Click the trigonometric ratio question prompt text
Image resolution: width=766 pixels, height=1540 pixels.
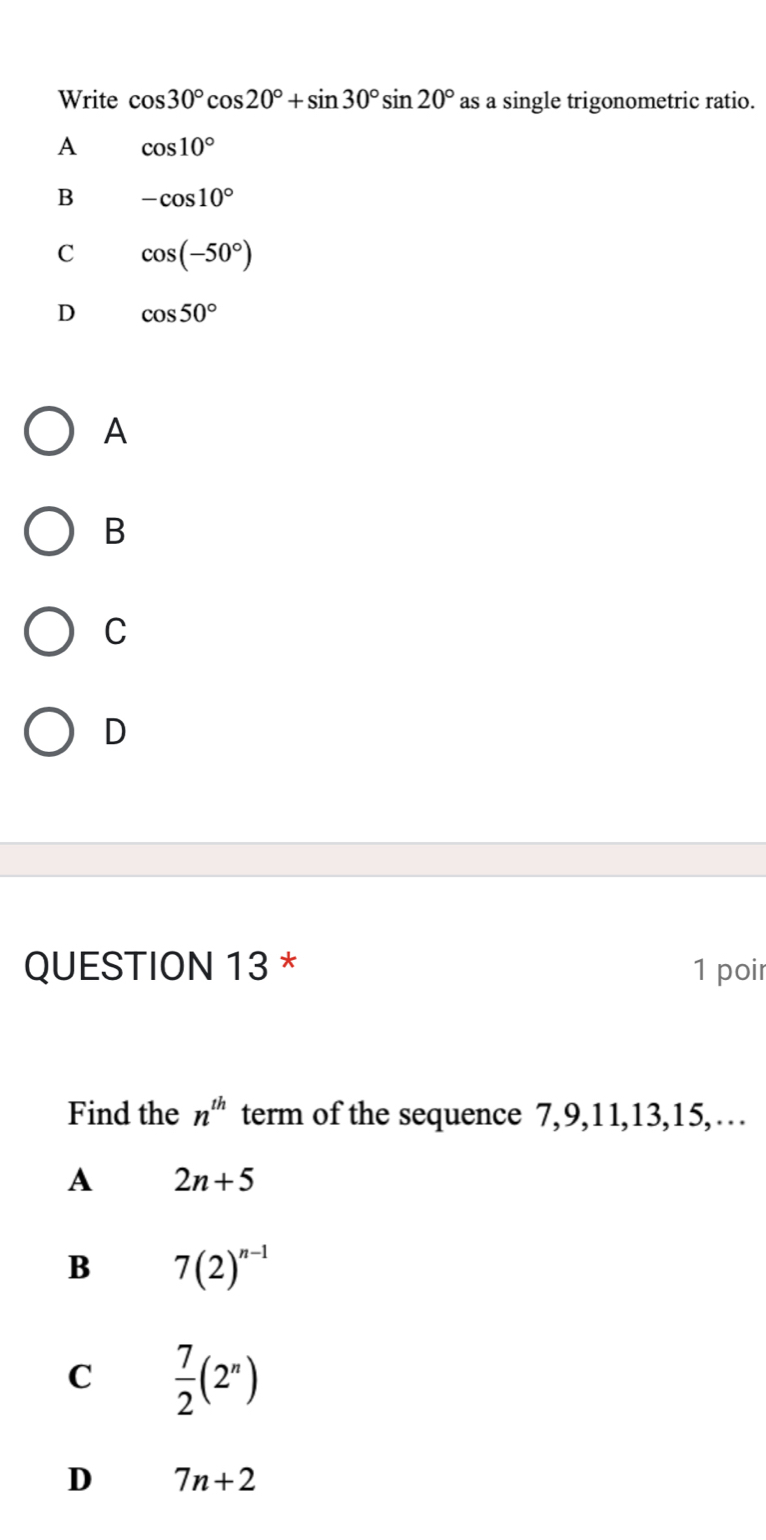pyautogui.click(x=405, y=101)
